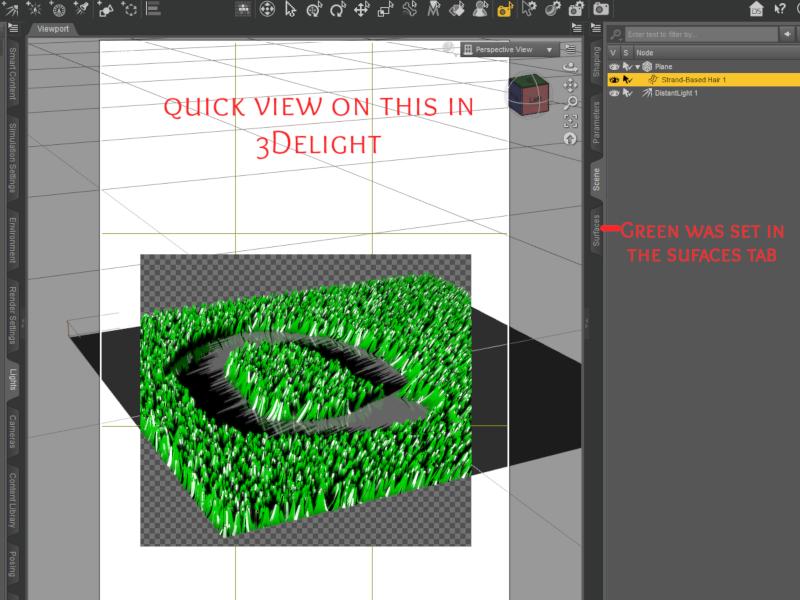Click the arrow button beside filter field
Viewport: 800px width, 600px height.
click(x=787, y=34)
